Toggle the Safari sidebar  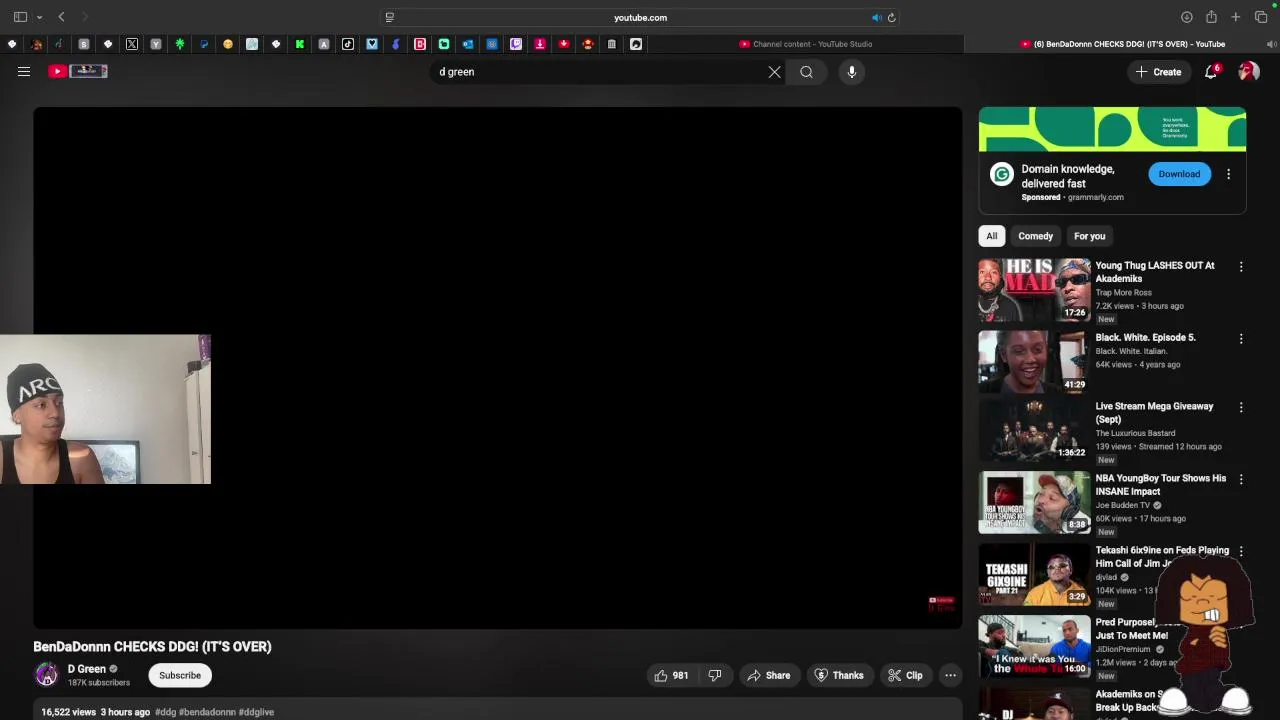click(x=20, y=17)
